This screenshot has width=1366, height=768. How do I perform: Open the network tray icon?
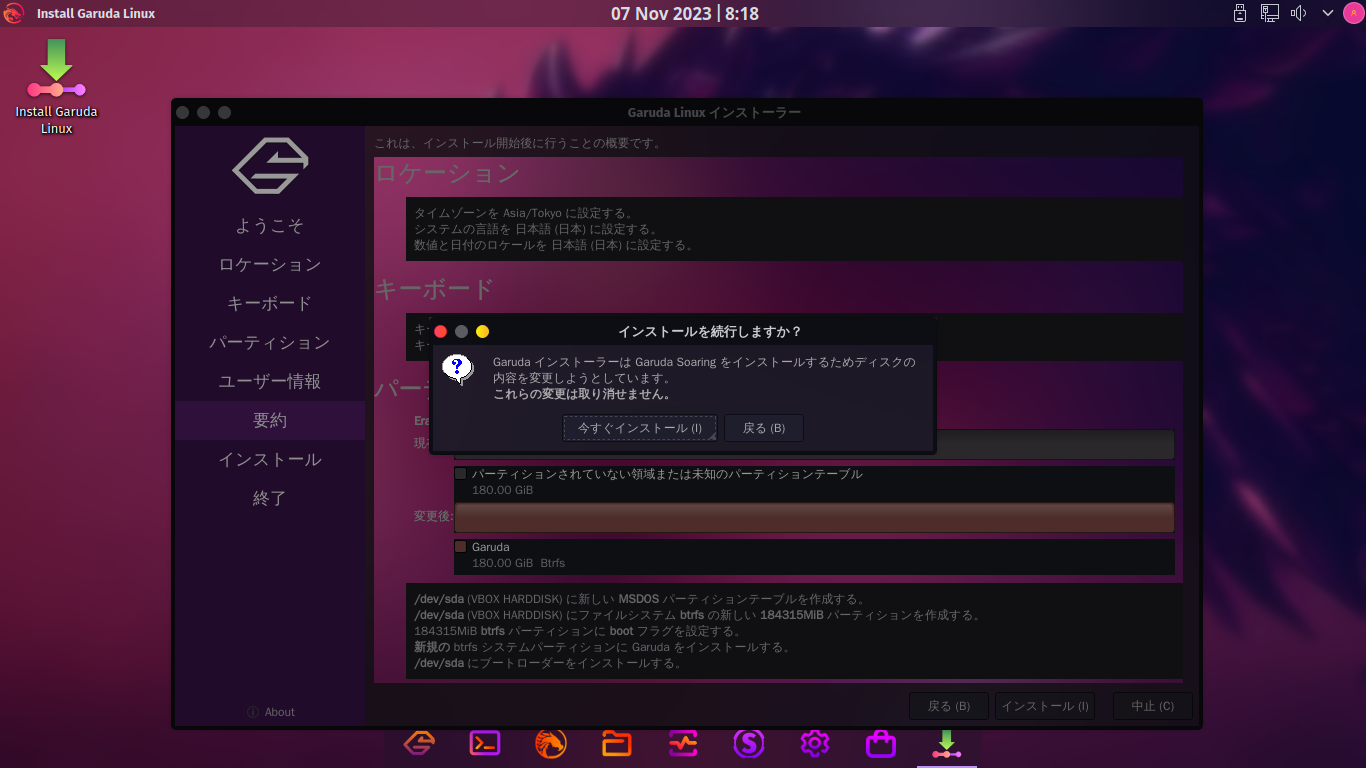(1270, 13)
